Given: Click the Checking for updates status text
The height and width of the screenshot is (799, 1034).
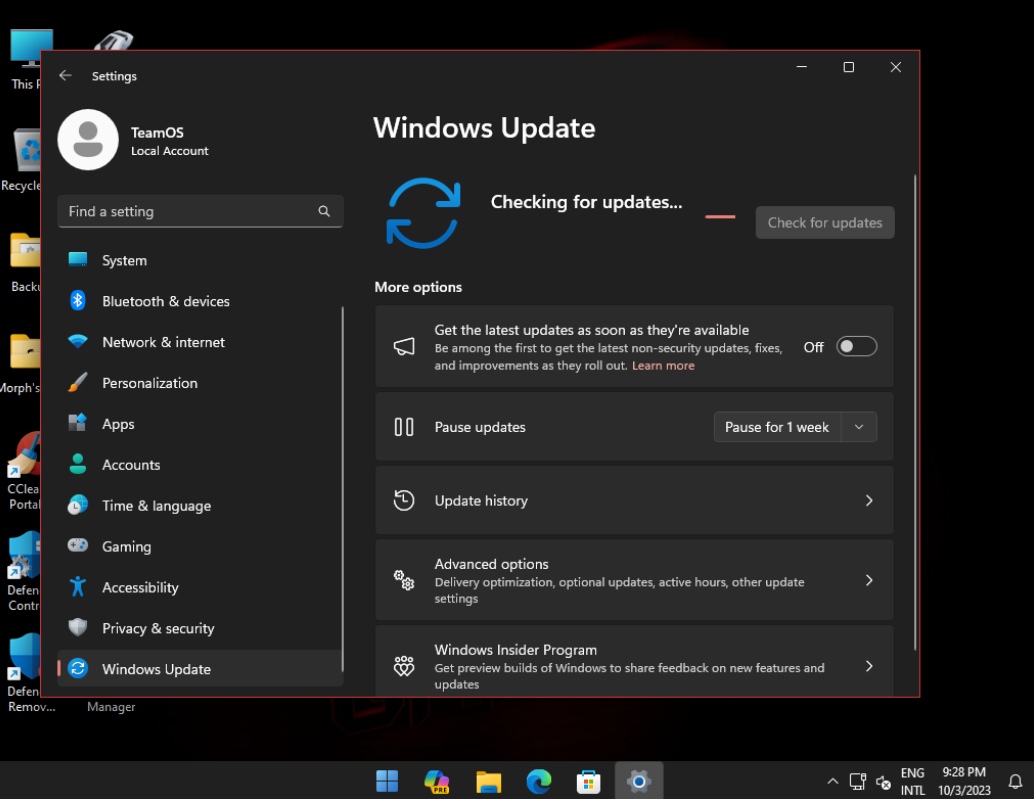Looking at the screenshot, I should click(586, 202).
